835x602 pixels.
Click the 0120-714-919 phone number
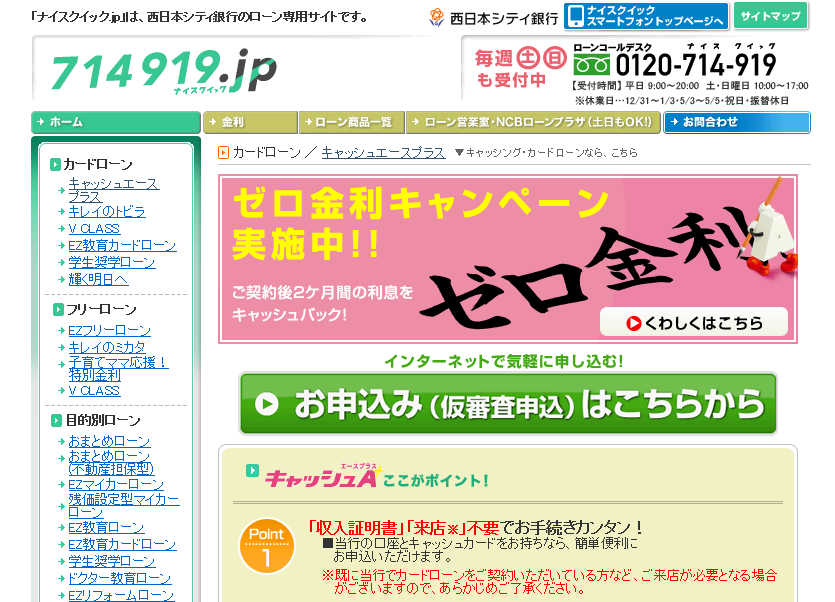pos(696,66)
